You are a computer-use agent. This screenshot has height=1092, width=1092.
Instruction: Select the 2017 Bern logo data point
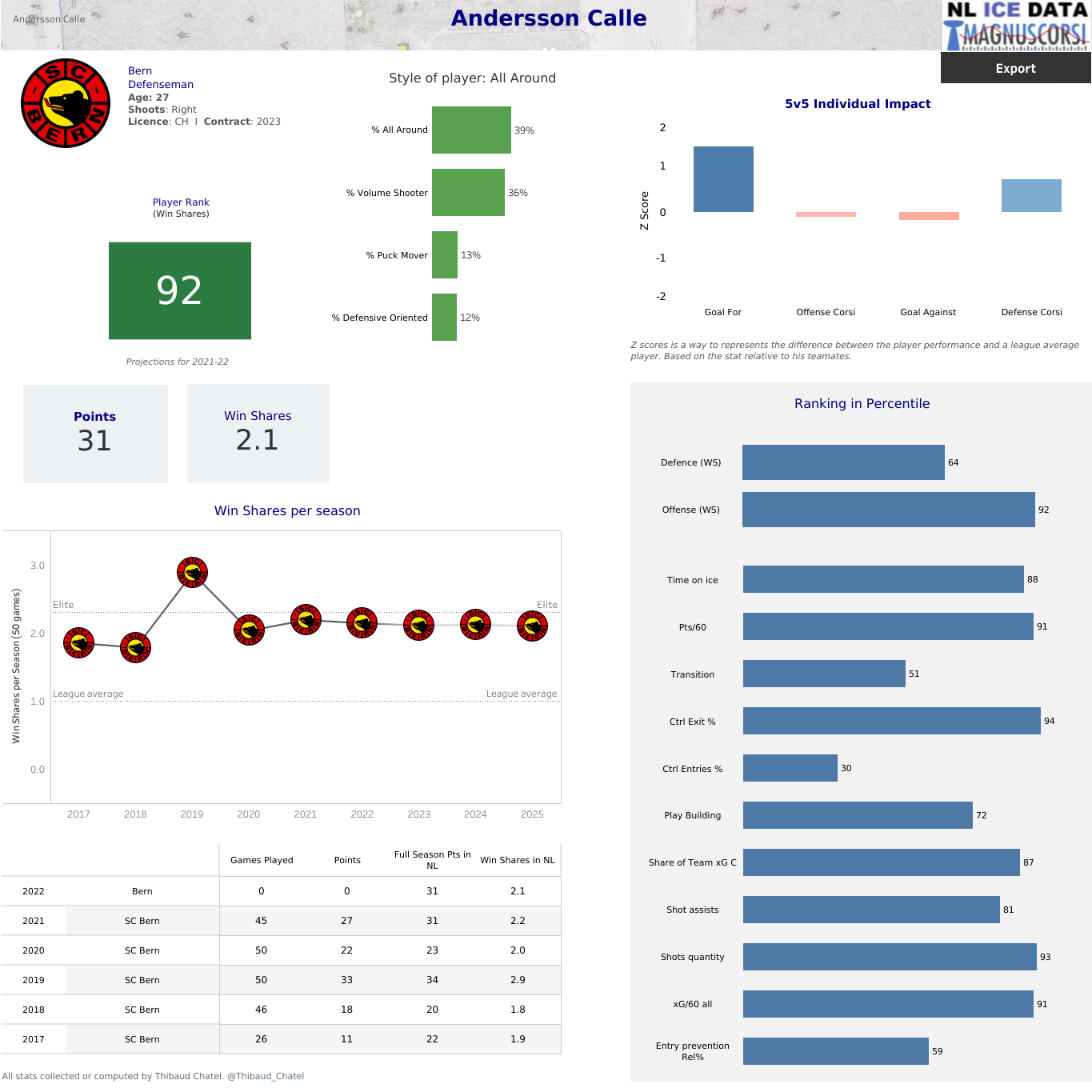78,643
